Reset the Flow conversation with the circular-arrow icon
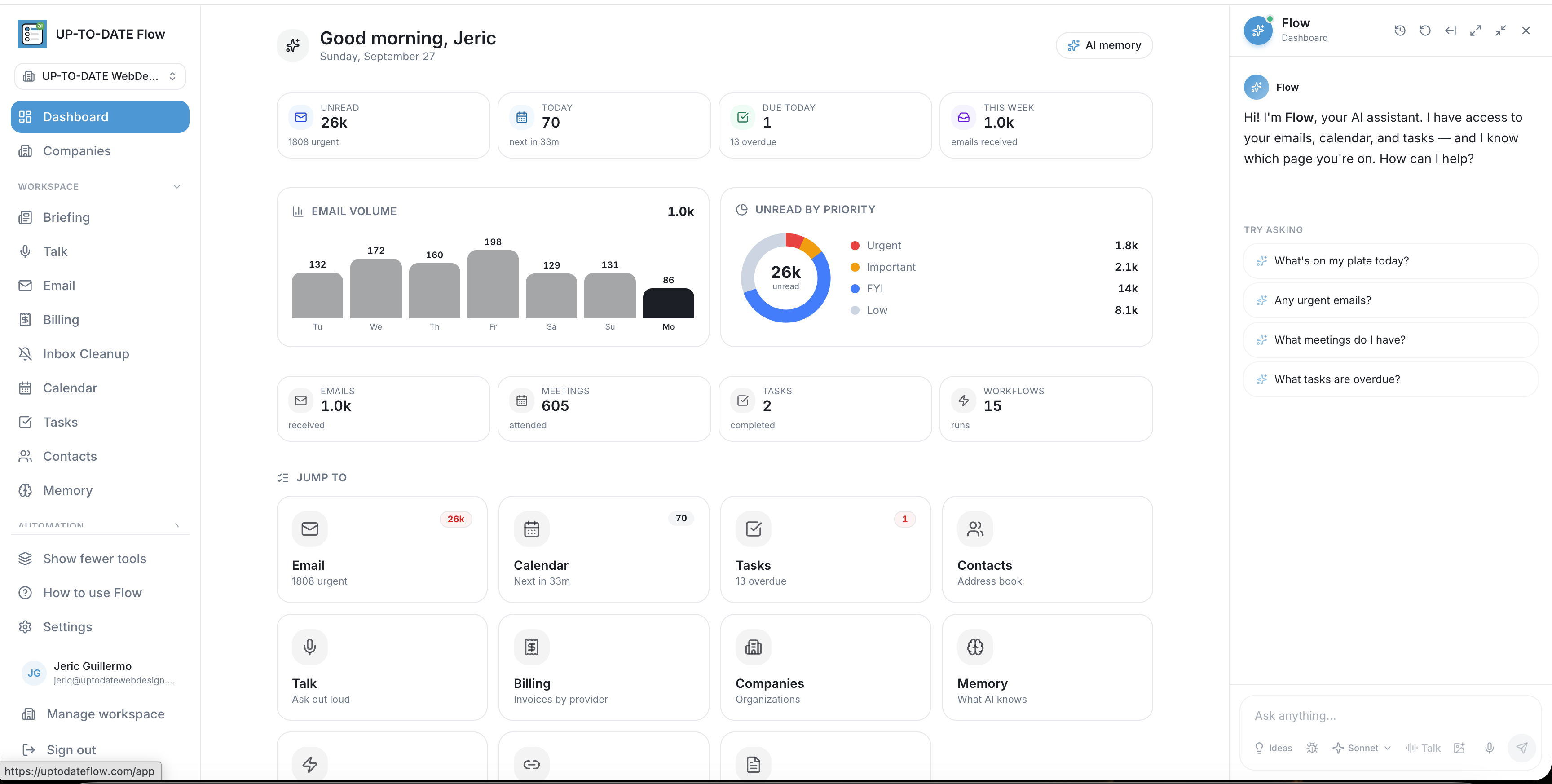This screenshot has width=1552, height=784. click(x=1425, y=31)
